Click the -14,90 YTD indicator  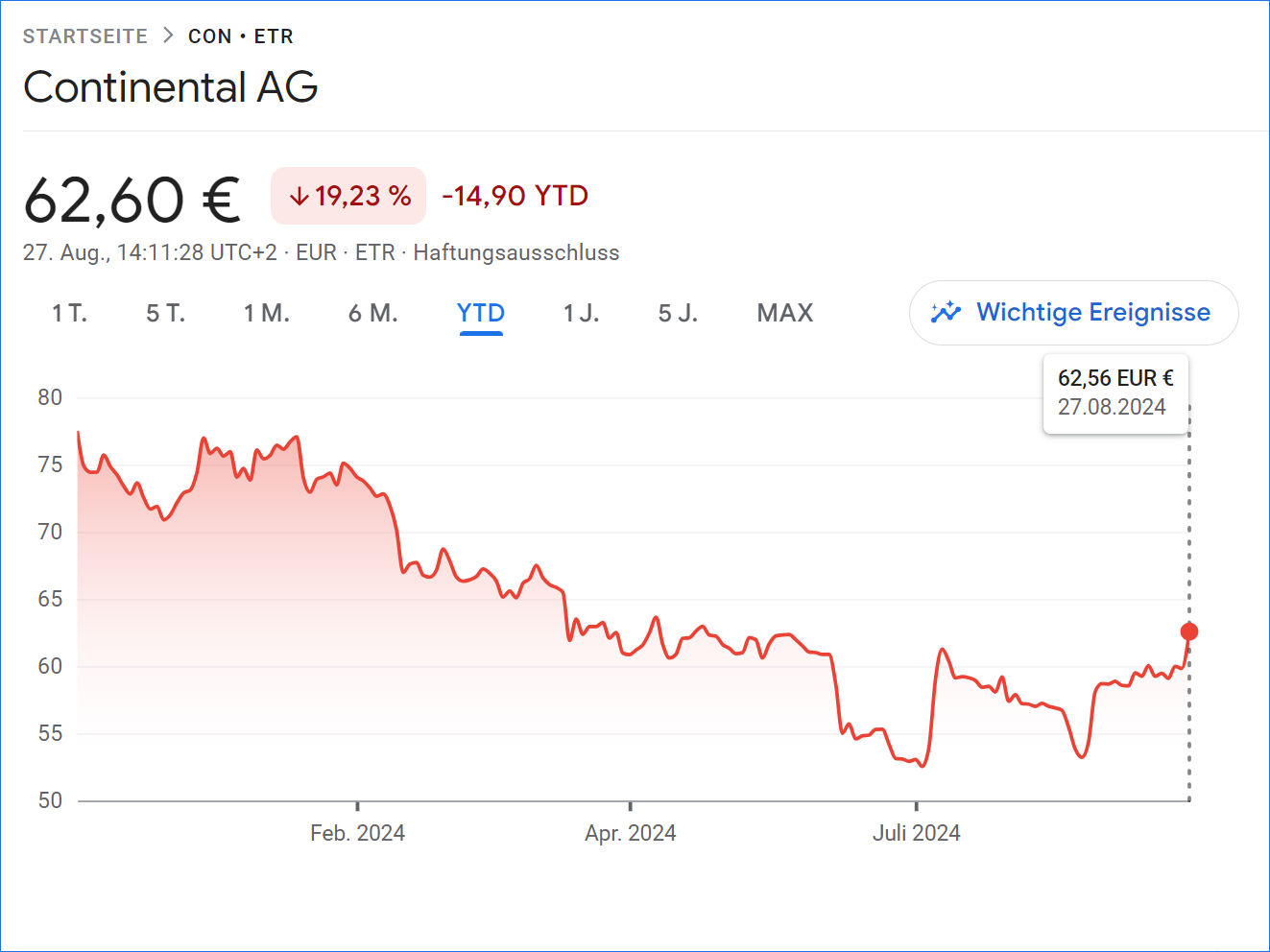[515, 195]
